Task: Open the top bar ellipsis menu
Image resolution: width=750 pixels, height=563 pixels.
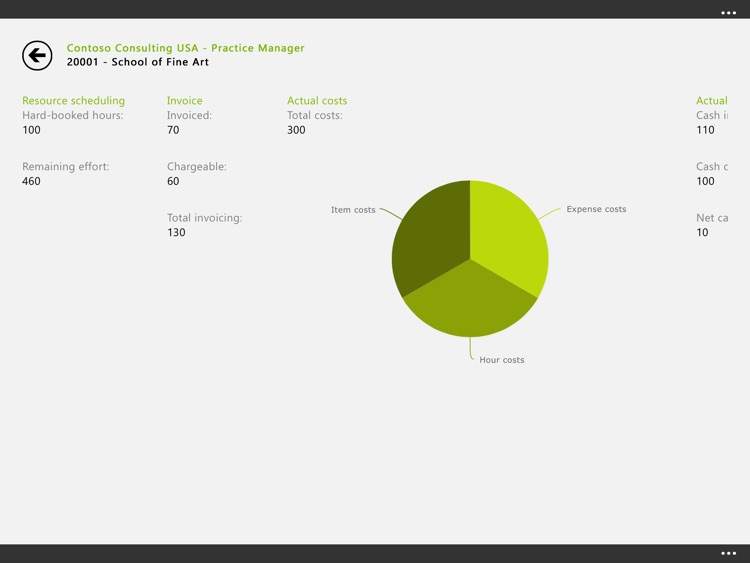Action: point(728,13)
